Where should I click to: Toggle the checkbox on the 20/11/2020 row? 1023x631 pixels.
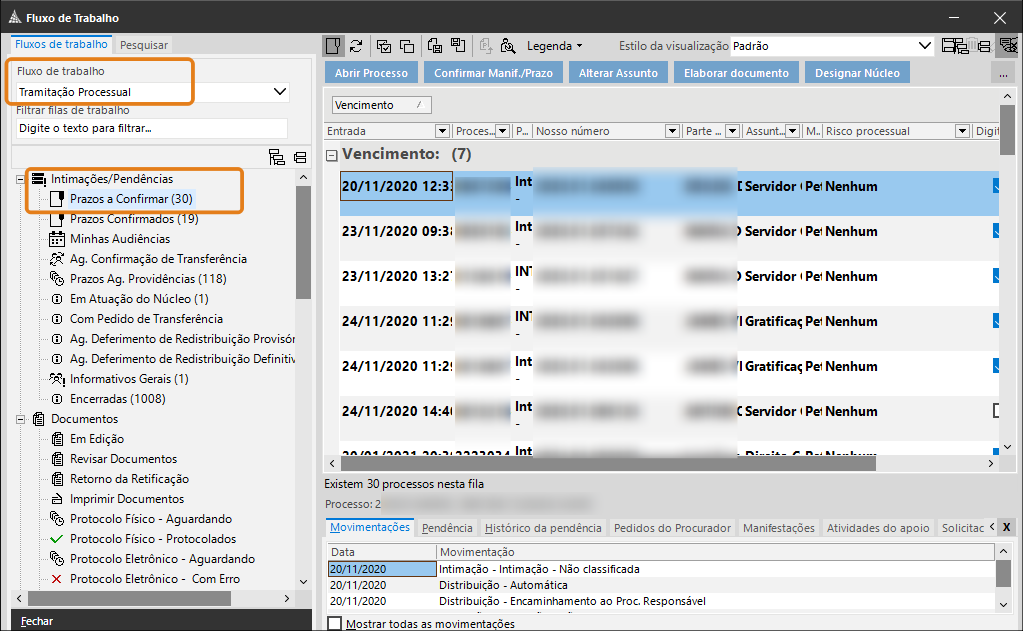pyautogui.click(x=996, y=186)
